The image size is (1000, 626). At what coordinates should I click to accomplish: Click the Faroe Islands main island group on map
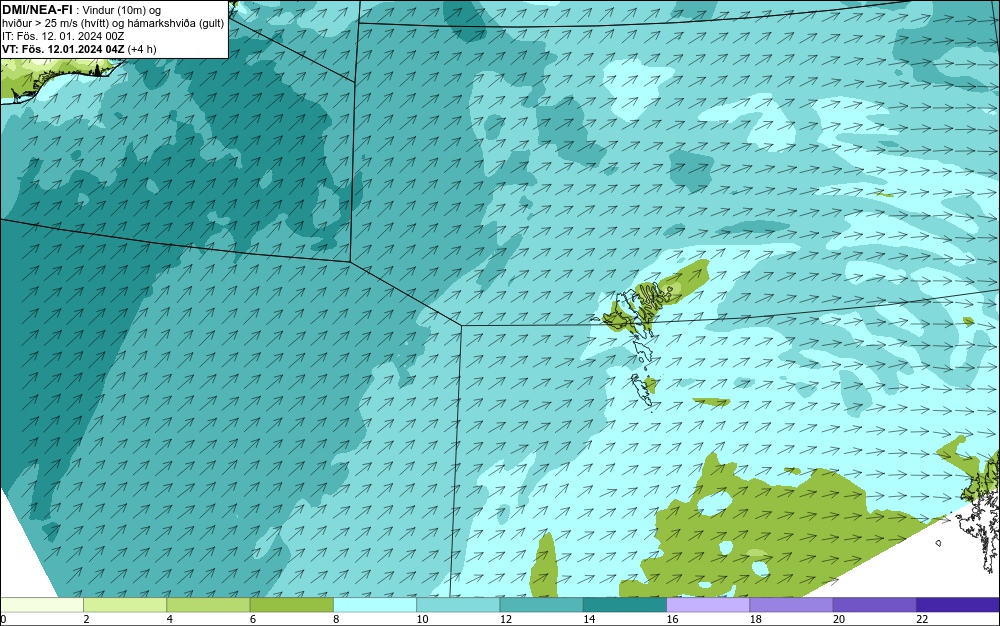click(x=638, y=308)
